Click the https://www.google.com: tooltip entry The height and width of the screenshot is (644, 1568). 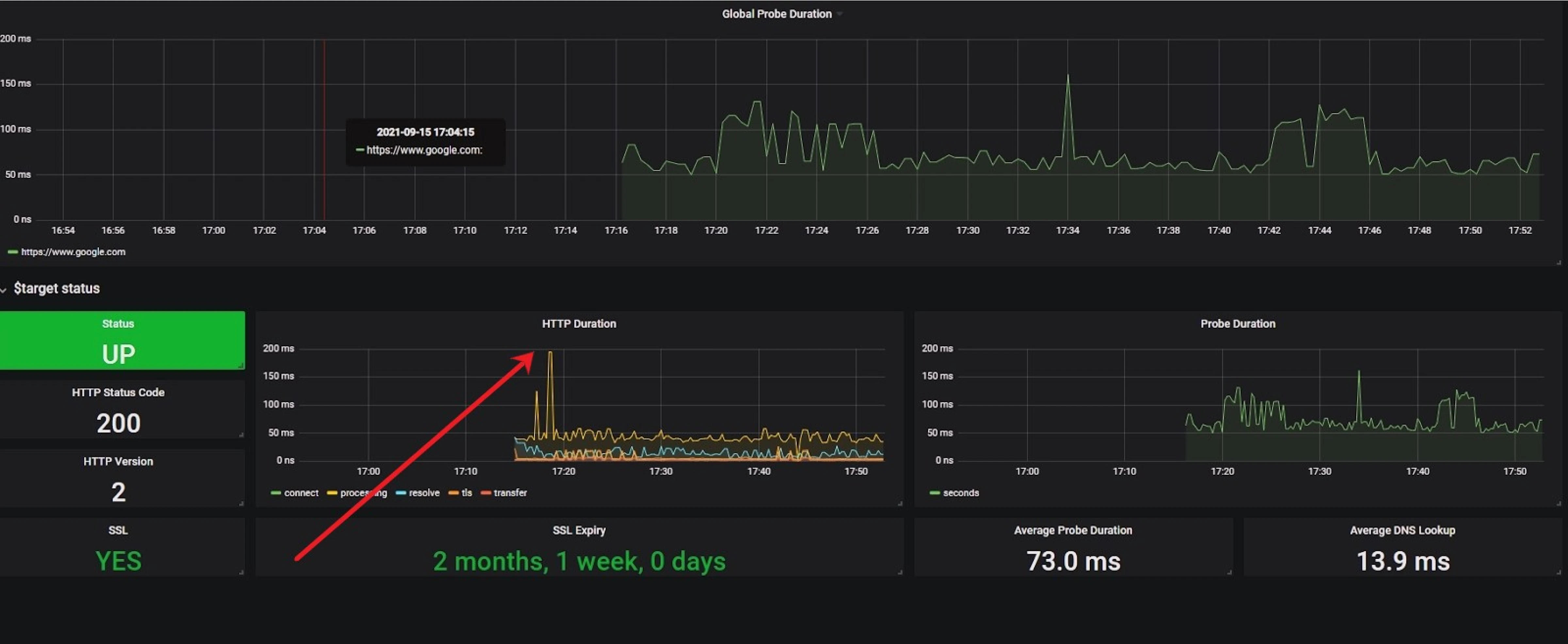pos(424,150)
